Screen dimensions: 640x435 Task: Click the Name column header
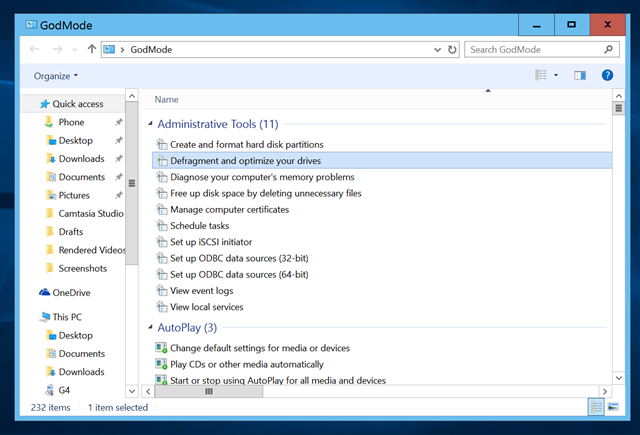167,100
